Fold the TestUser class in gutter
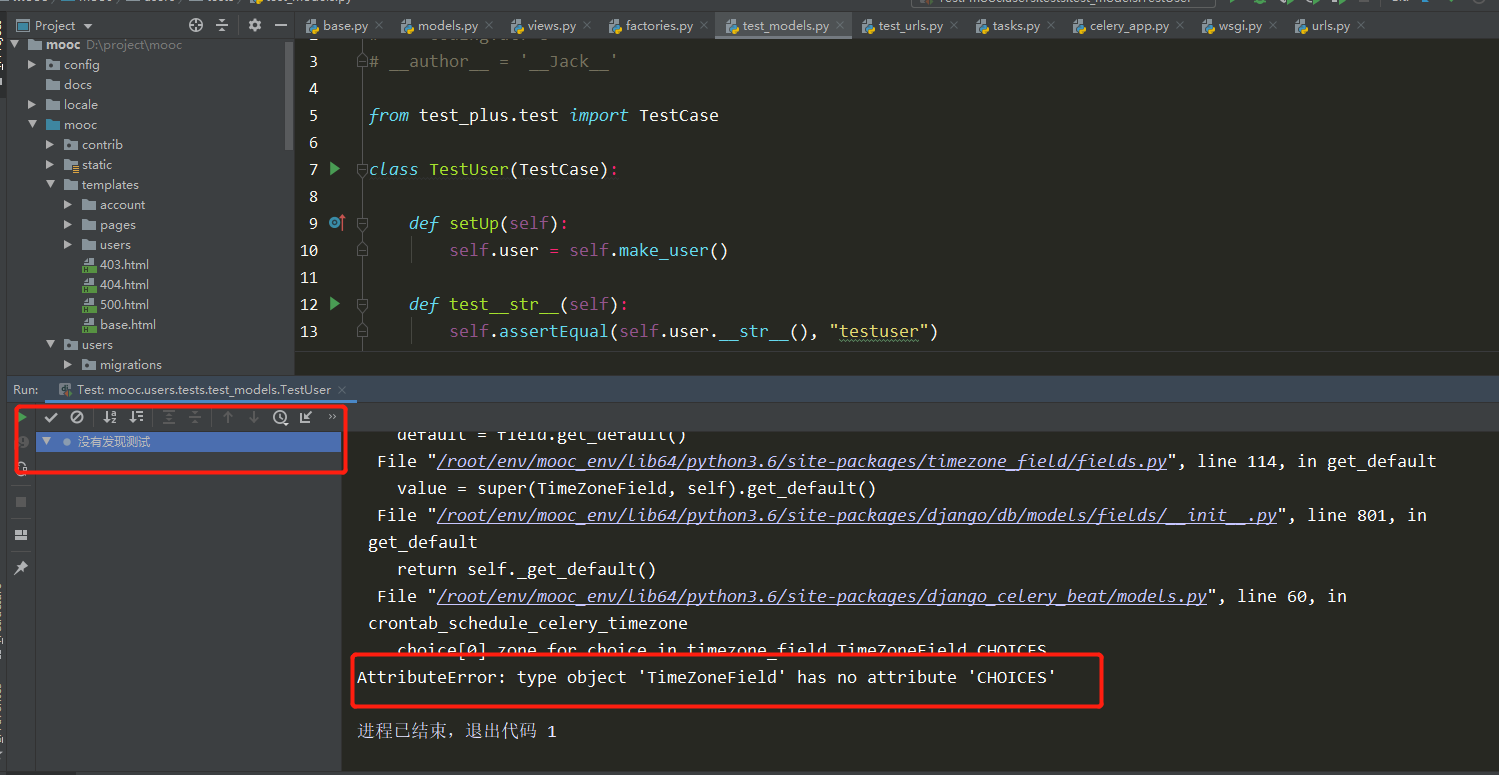Image resolution: width=1499 pixels, height=775 pixels. pos(362,169)
